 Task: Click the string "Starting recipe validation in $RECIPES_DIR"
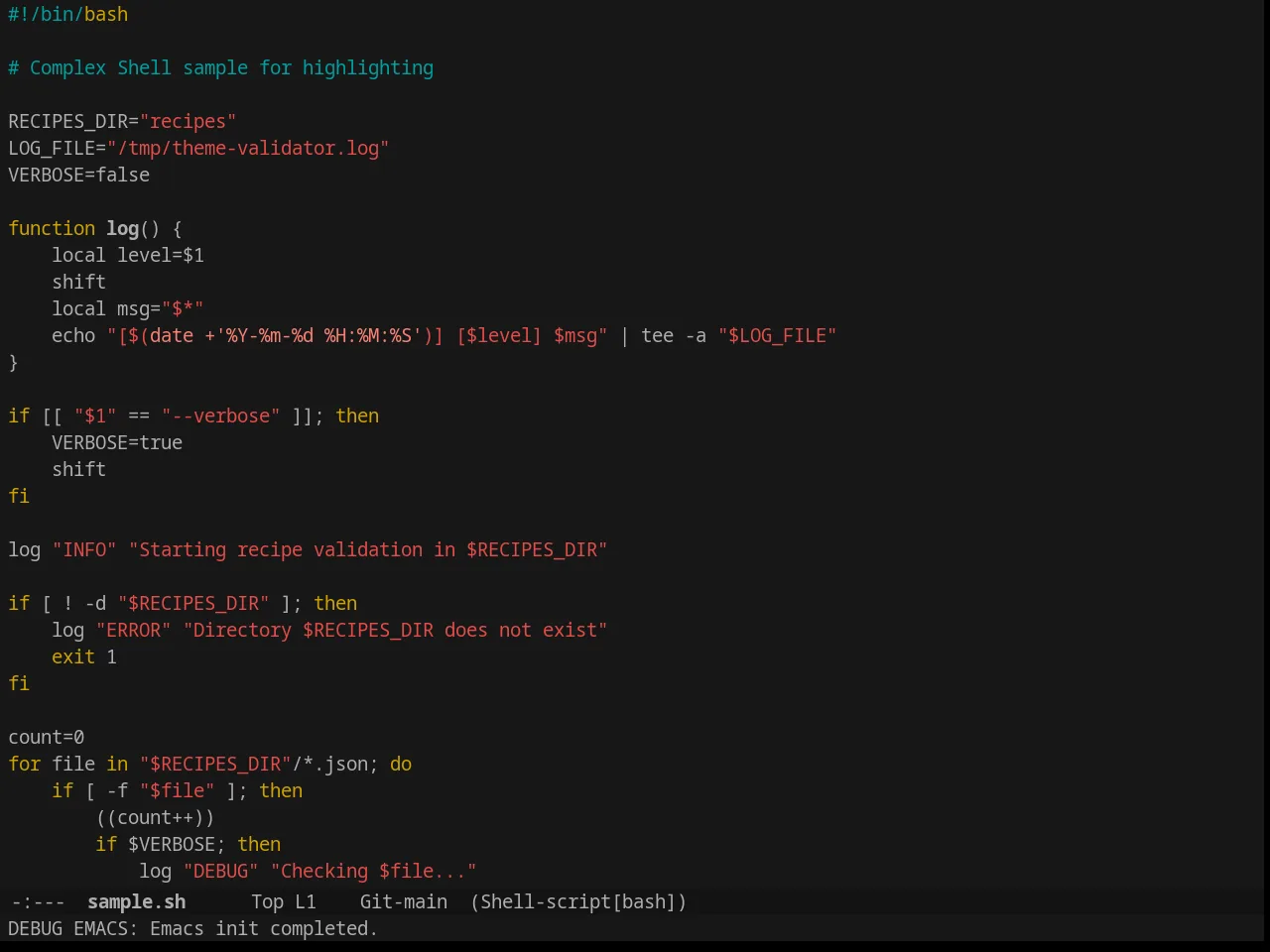[368, 549]
